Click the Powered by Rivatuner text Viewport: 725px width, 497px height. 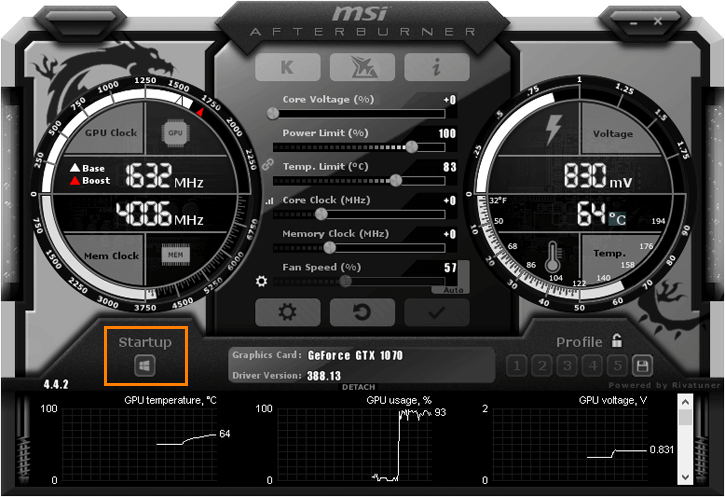coord(664,385)
